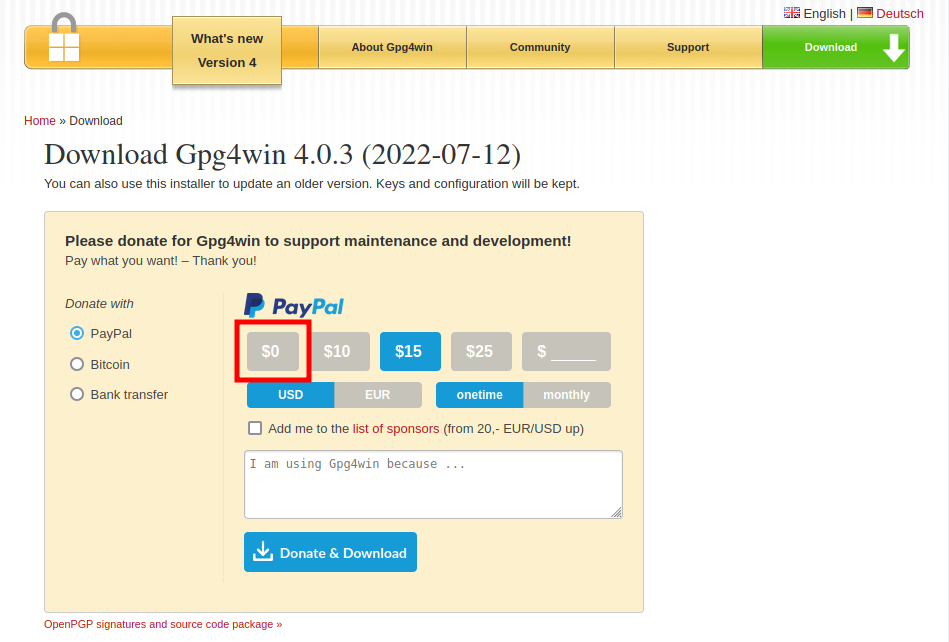Click the 'I am using Gpg4win because' textbox
949x642 pixels.
[x=432, y=484]
